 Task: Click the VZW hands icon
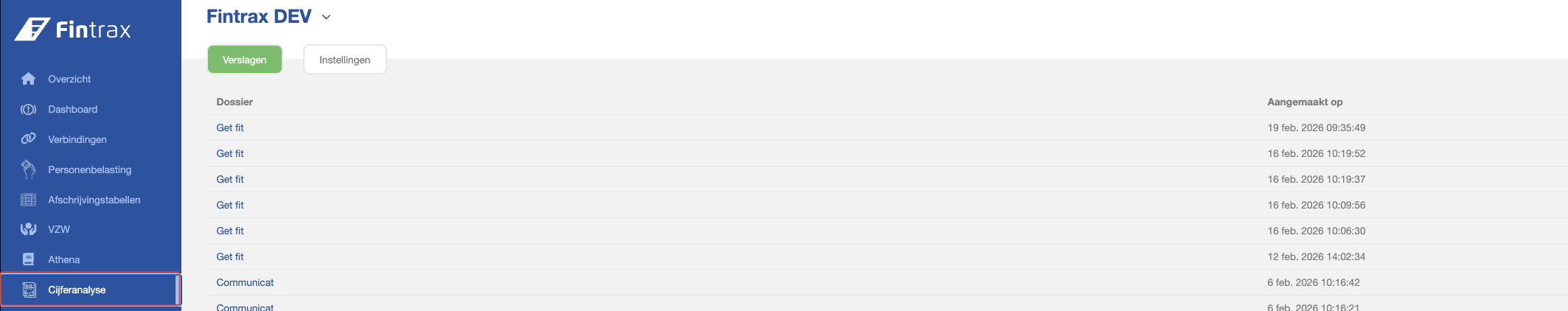(29, 229)
